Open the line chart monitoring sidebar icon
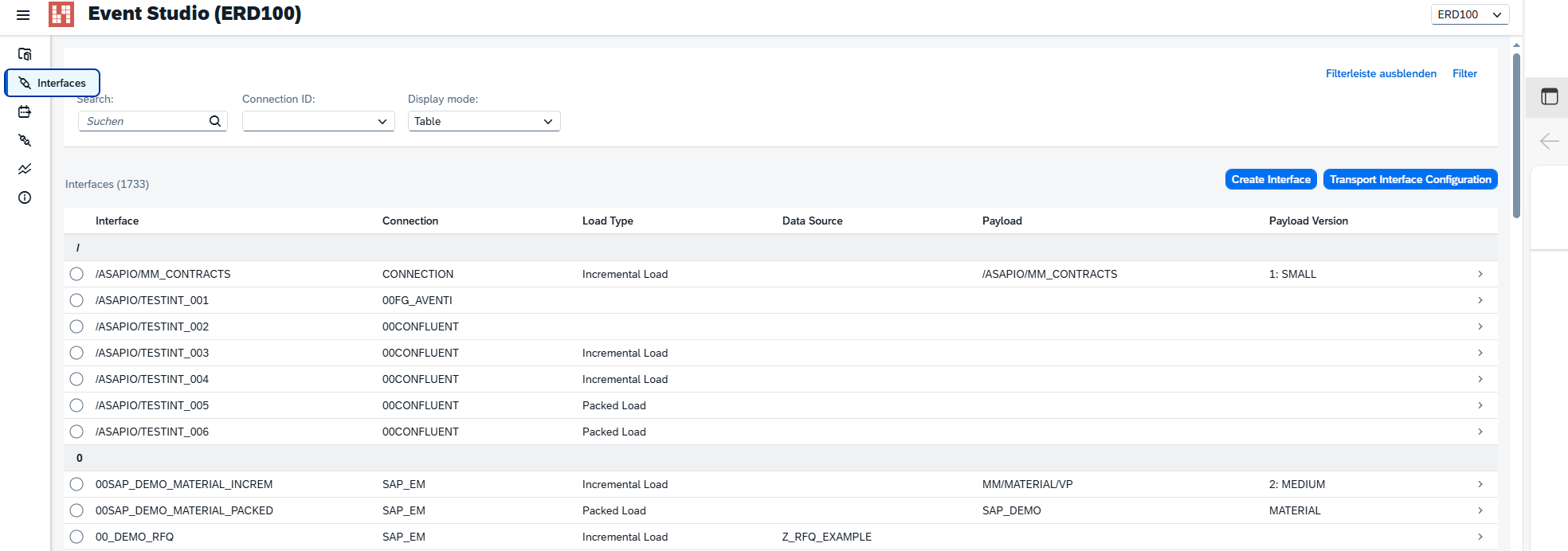1568x551 pixels. [x=25, y=169]
